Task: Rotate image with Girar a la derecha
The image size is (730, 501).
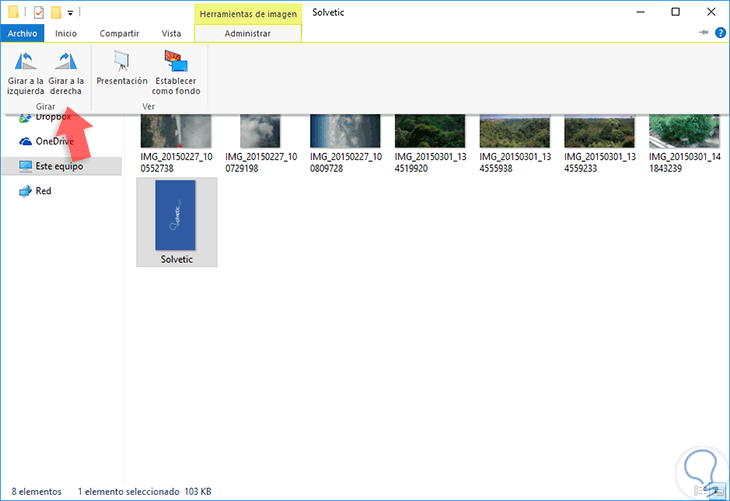Action: (66, 73)
